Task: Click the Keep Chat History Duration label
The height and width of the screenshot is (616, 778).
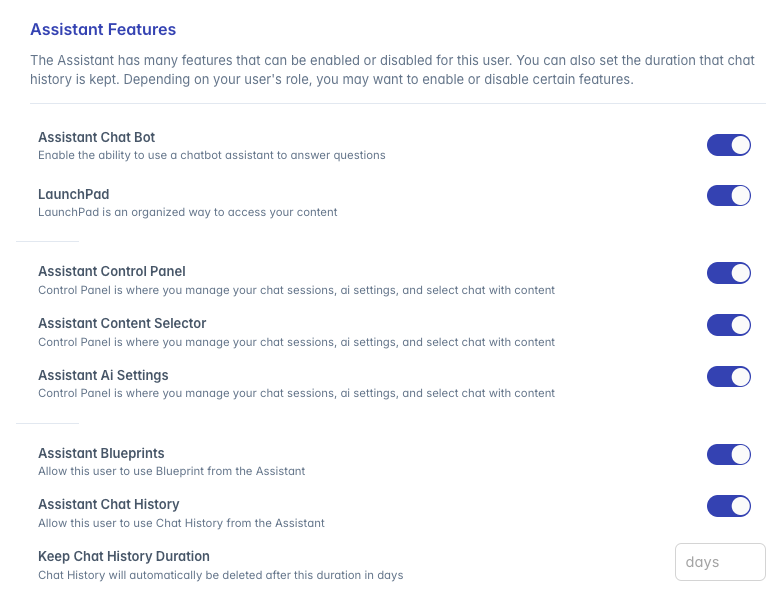Action: click(x=124, y=556)
